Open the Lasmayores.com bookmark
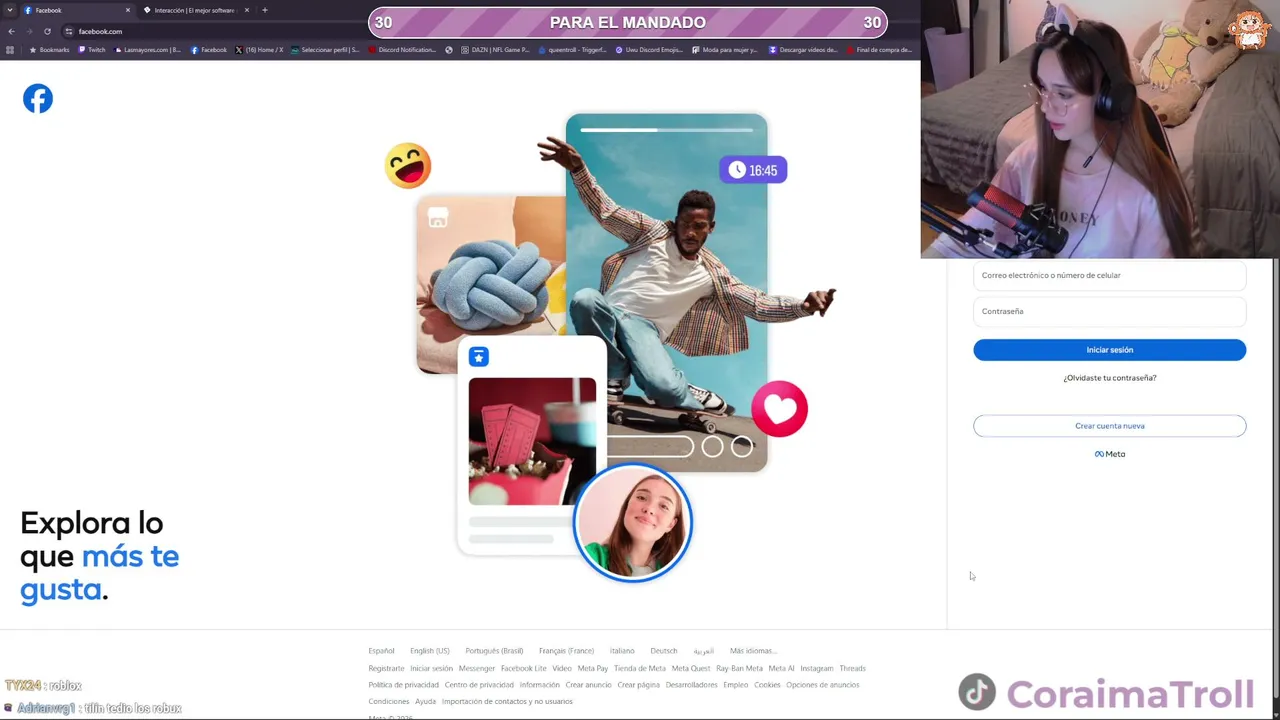Viewport: 1280px width, 720px height. (147, 50)
